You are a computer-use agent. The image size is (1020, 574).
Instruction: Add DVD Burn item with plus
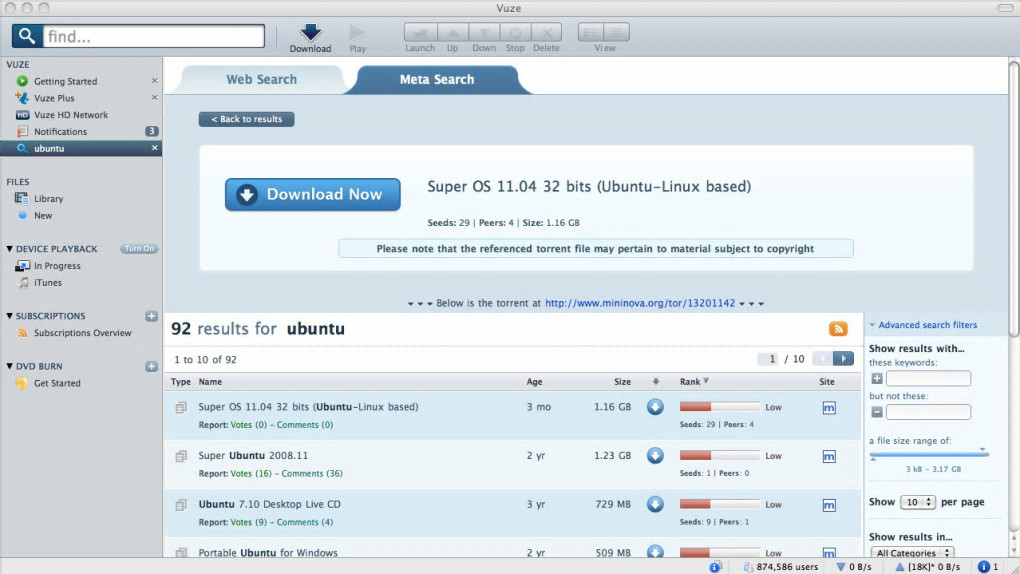[151, 366]
